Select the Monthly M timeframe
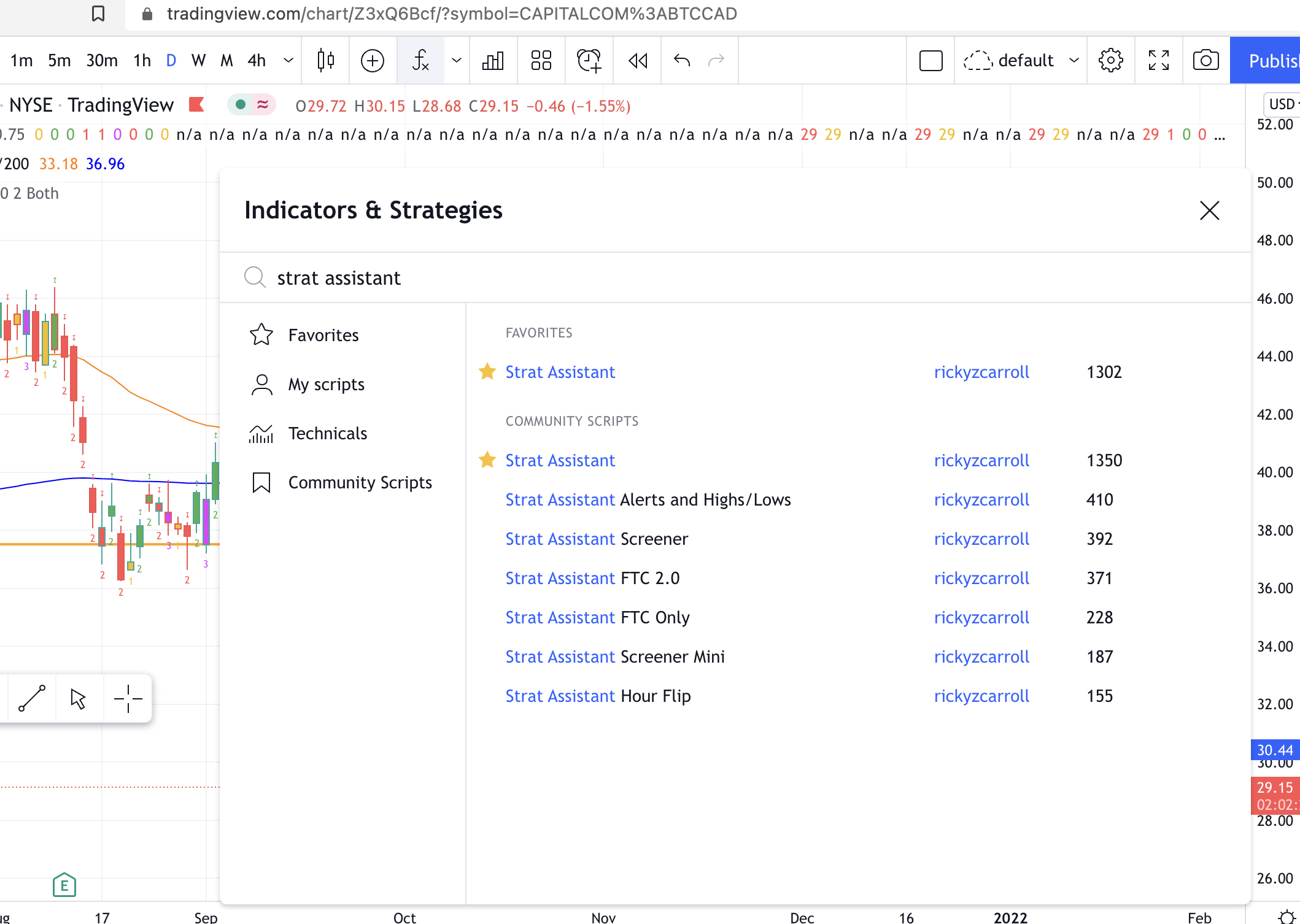The height and width of the screenshot is (924, 1300). 226,60
